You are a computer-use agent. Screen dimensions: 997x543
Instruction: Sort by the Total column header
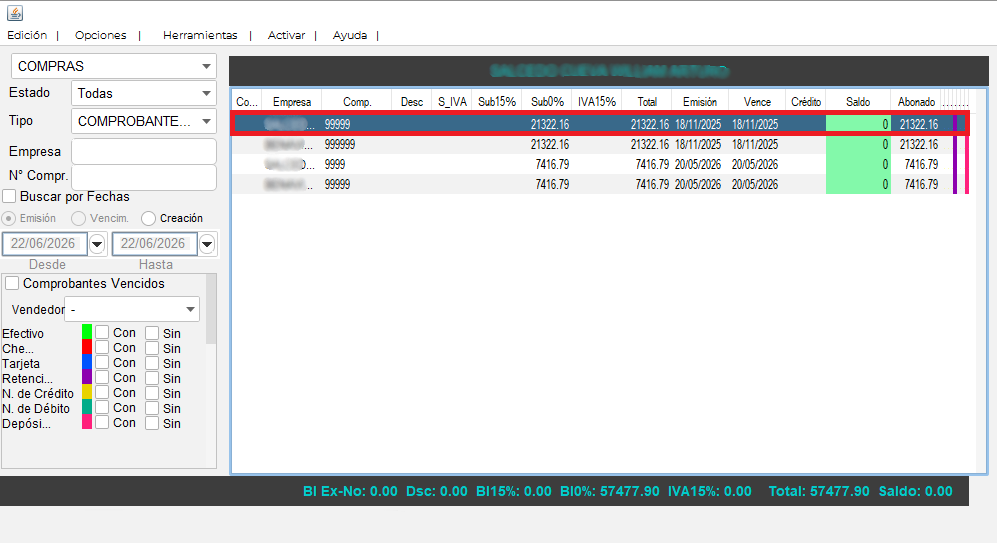[x=647, y=102]
